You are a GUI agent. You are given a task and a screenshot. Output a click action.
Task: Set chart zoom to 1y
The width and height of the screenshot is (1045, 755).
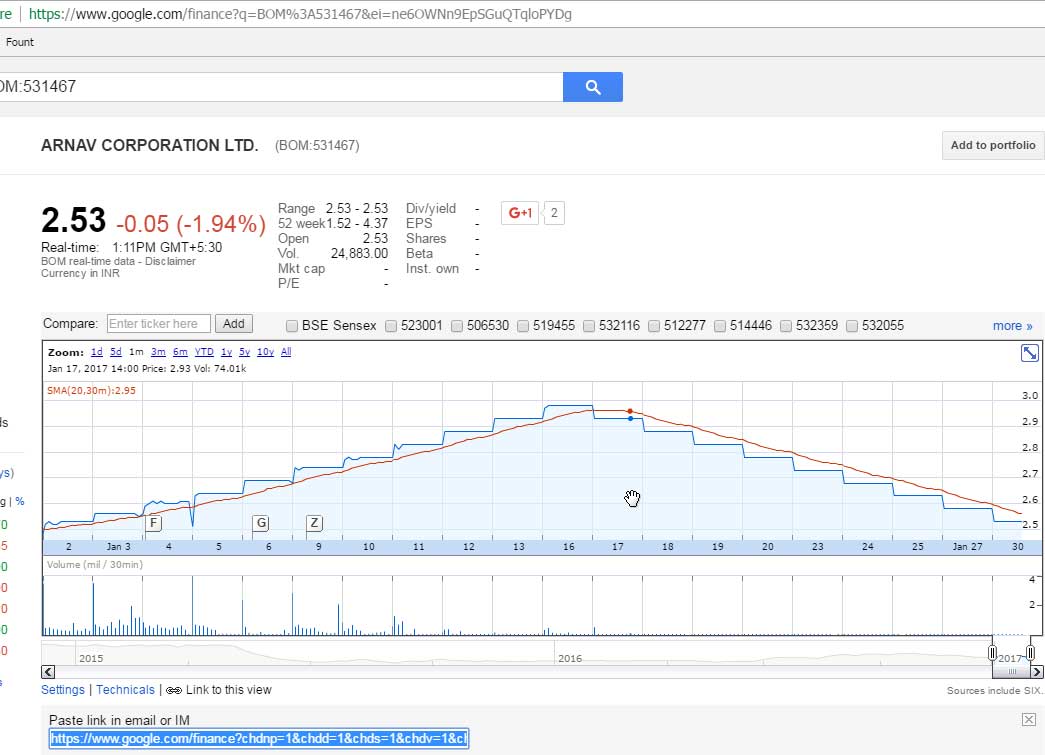(227, 352)
